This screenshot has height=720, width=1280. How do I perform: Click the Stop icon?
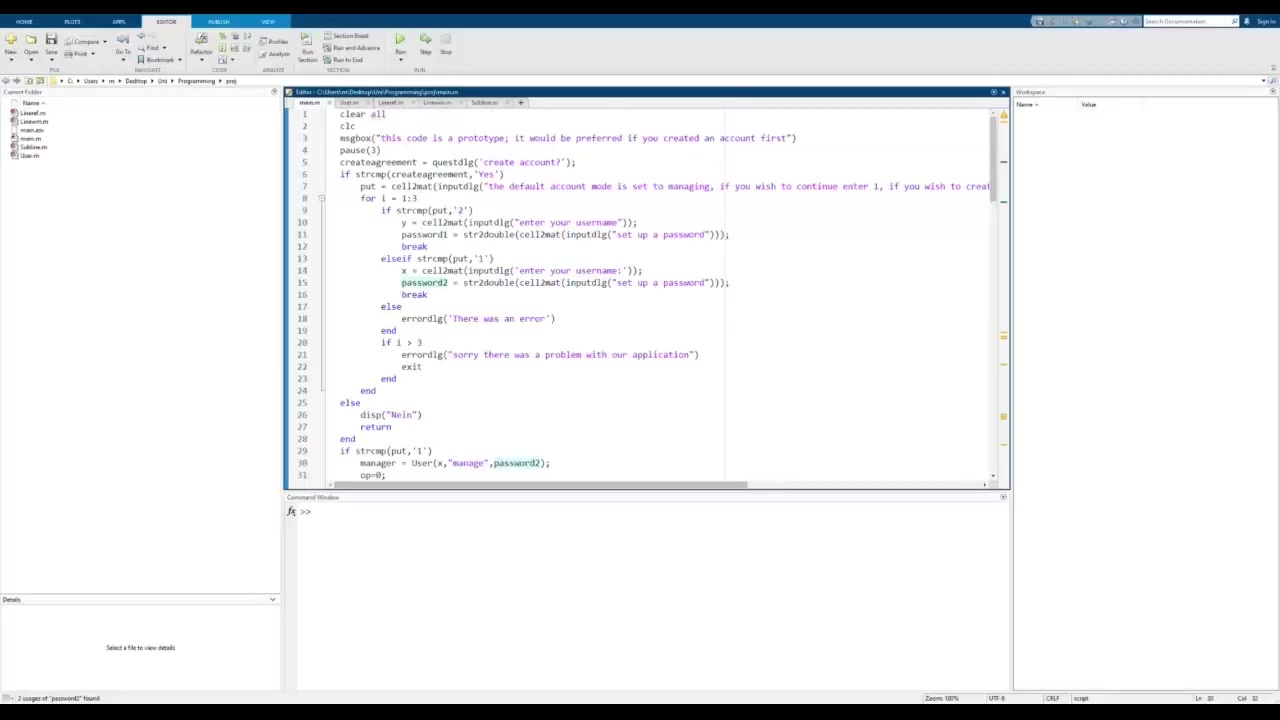[x=446, y=39]
